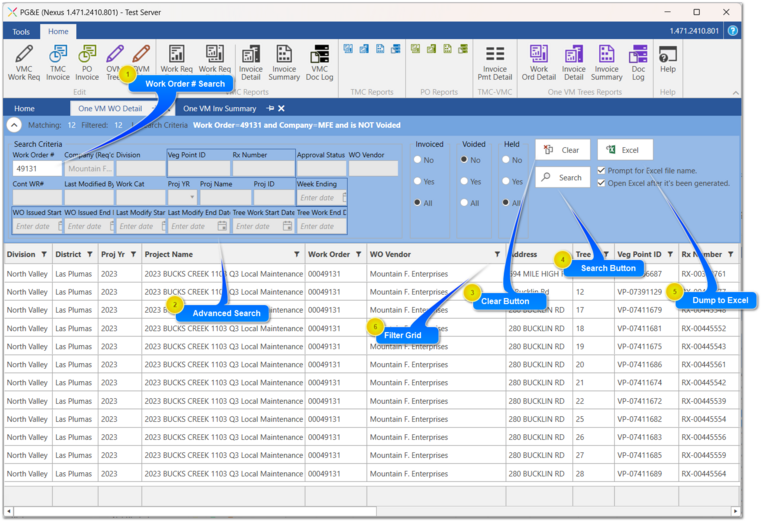Open the Division column filter dropdown
The image size is (763, 522).
[45, 254]
